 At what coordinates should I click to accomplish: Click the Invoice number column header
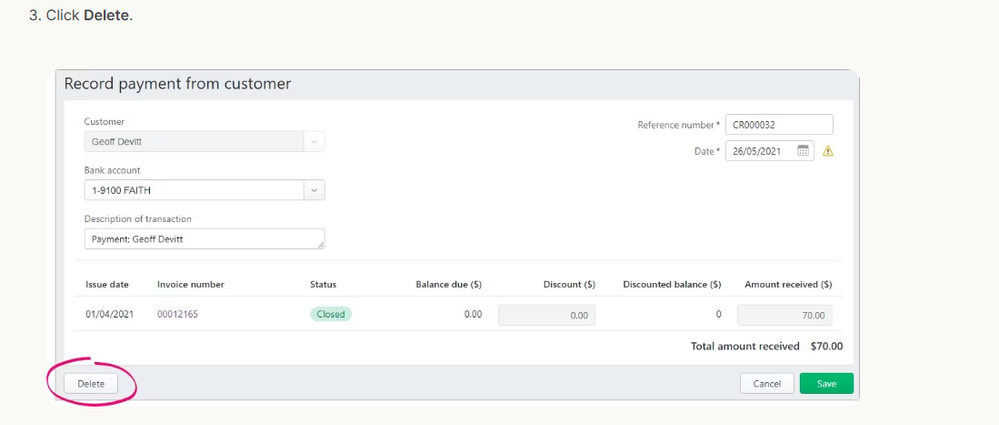(190, 284)
